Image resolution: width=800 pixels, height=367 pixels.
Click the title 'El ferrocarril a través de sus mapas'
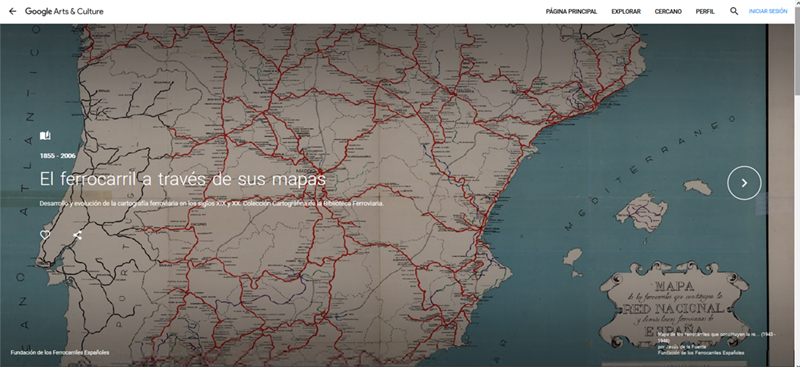click(x=183, y=179)
